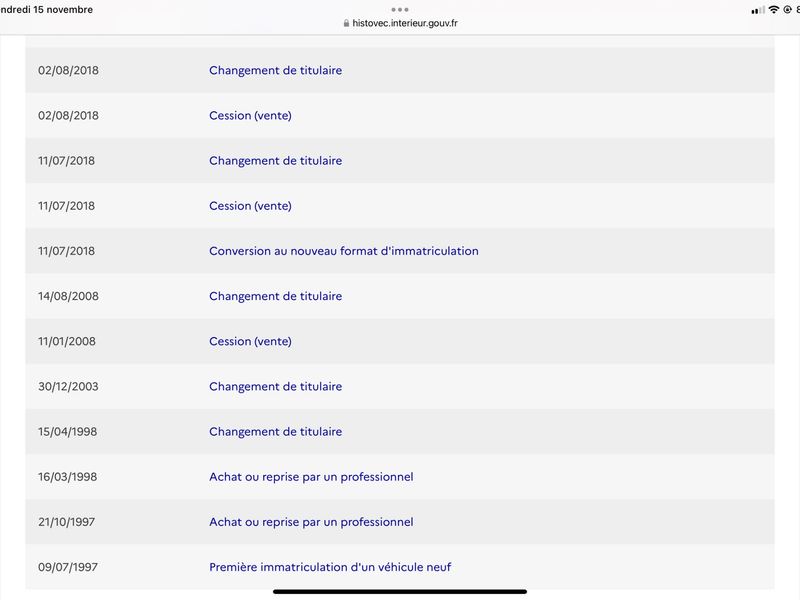Select 21/10/1997 Achat ou reprise row
The width and height of the screenshot is (800, 600).
(400, 522)
